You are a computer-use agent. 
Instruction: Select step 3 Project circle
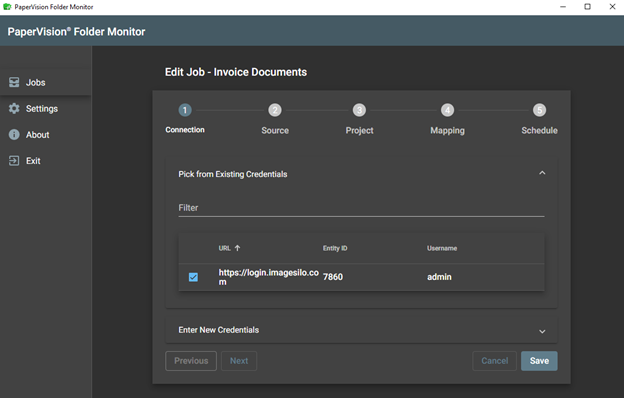(359, 110)
